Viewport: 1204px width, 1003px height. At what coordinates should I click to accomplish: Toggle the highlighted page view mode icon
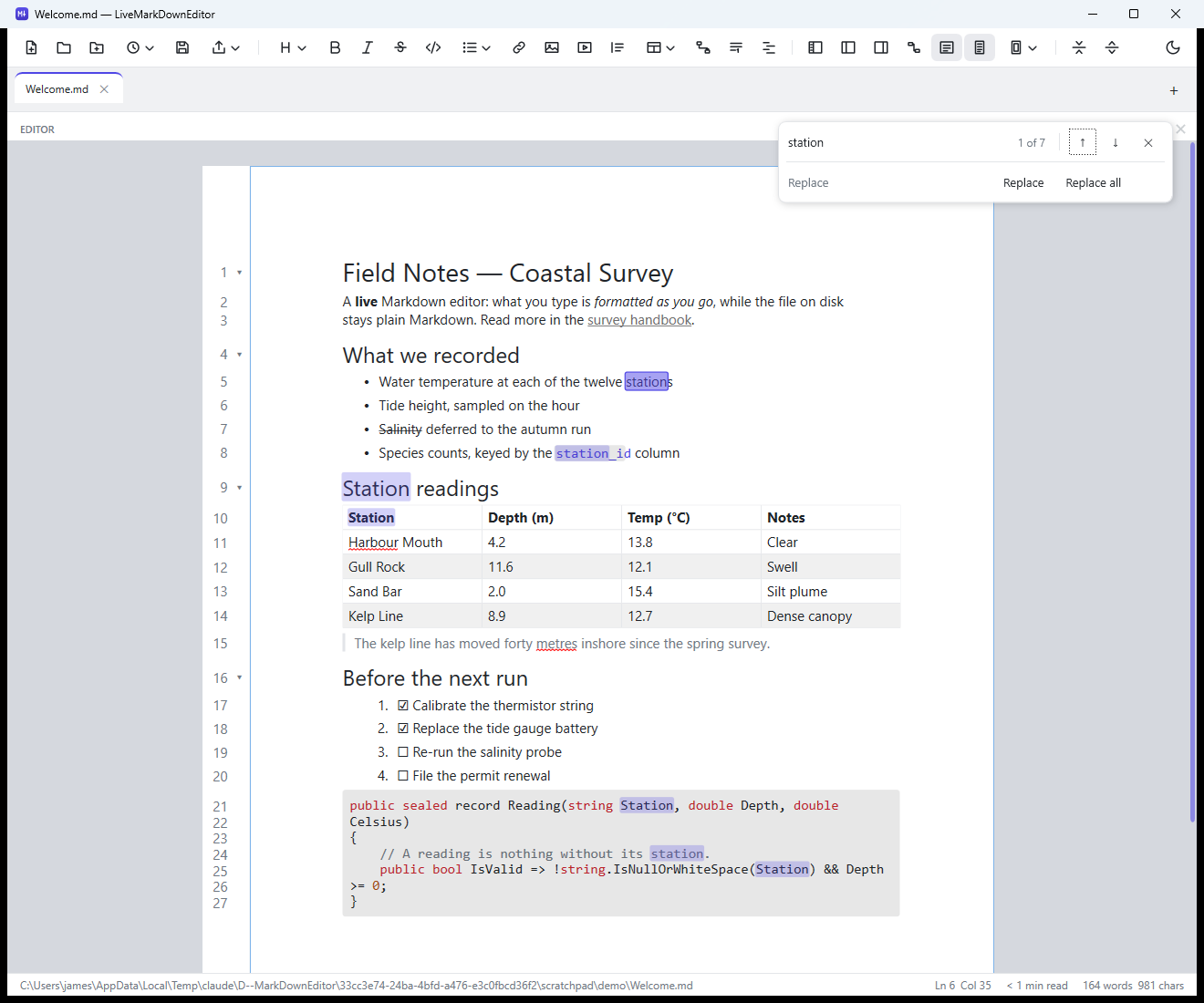pos(980,47)
